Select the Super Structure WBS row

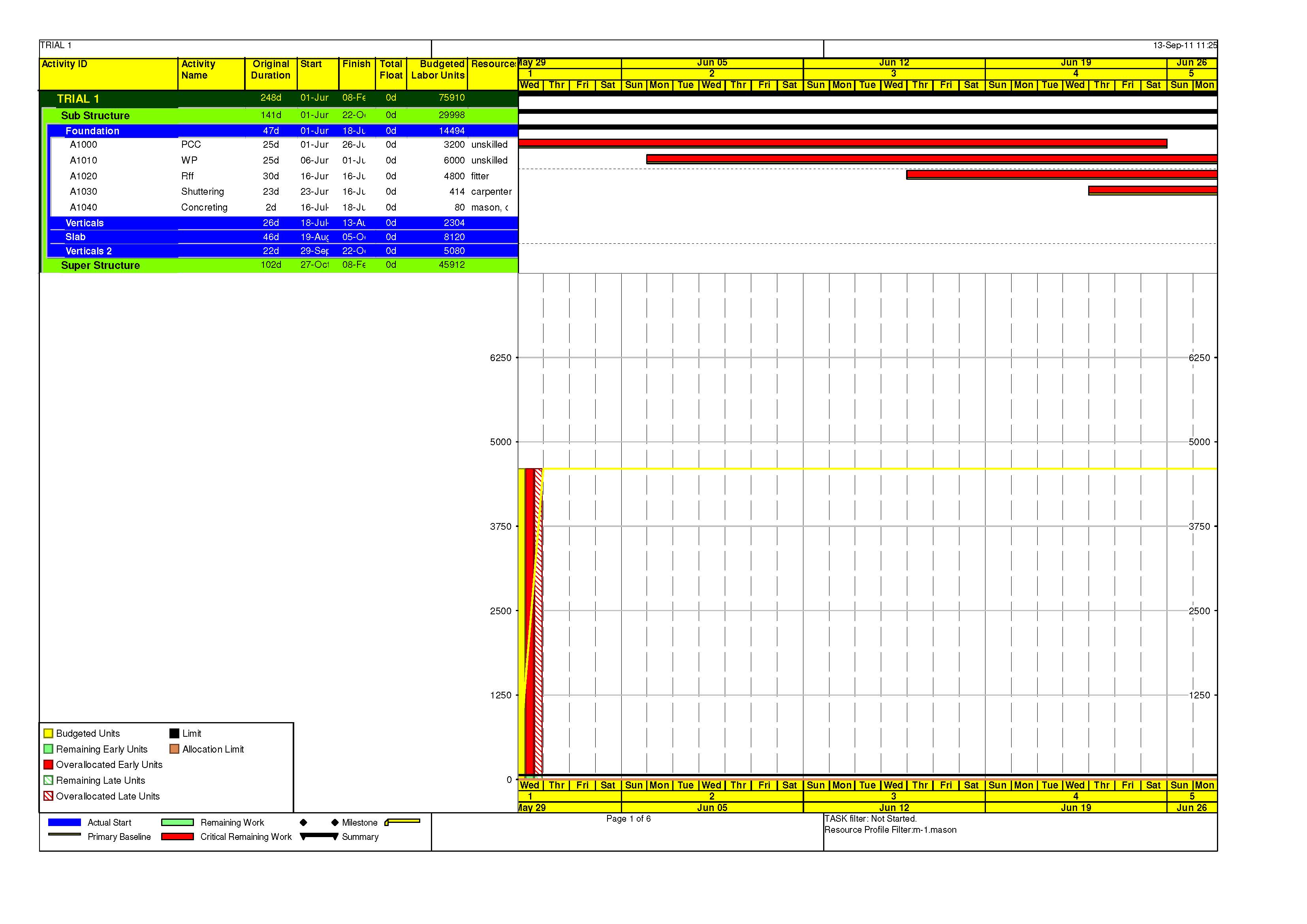(x=281, y=265)
